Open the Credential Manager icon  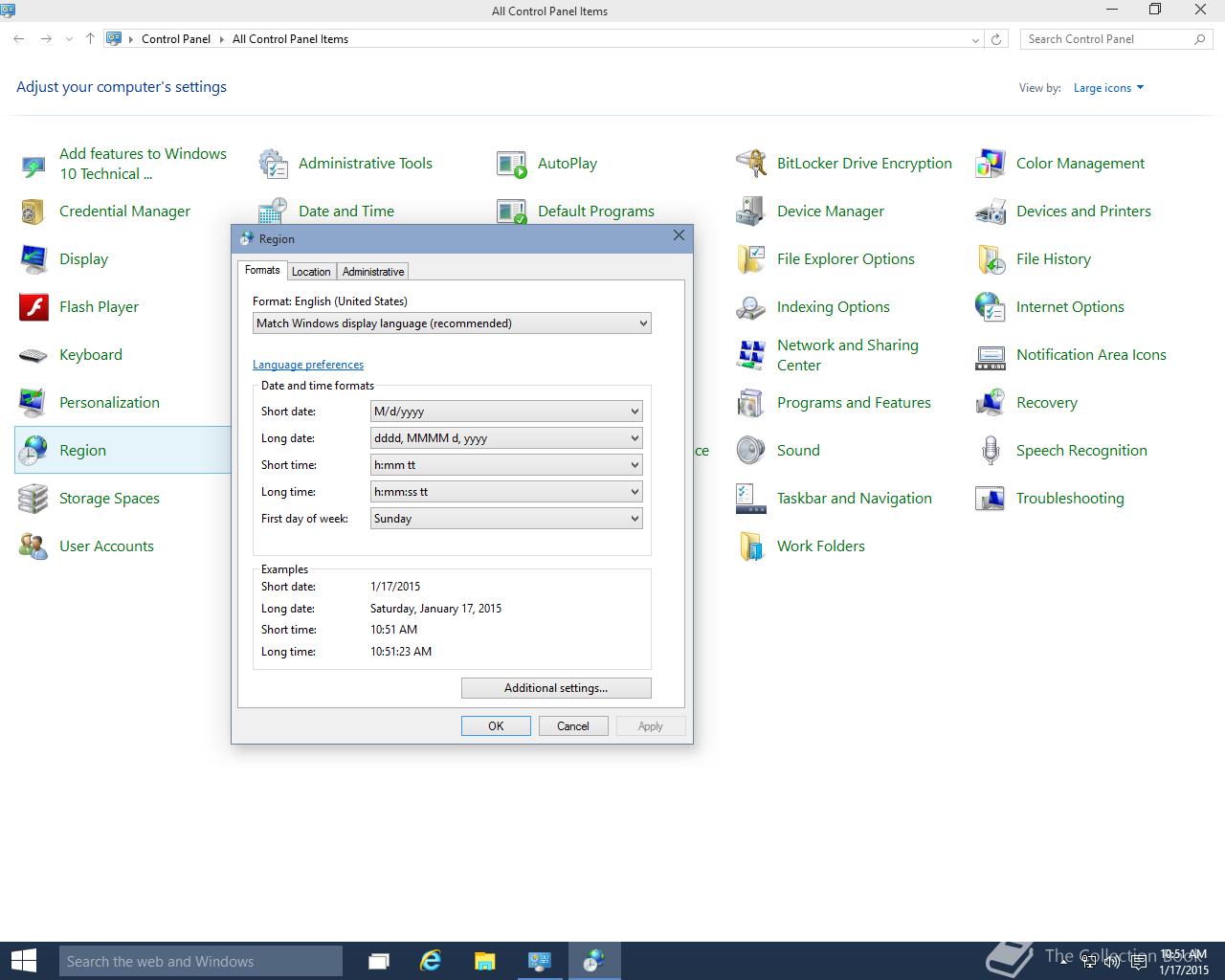click(33, 212)
